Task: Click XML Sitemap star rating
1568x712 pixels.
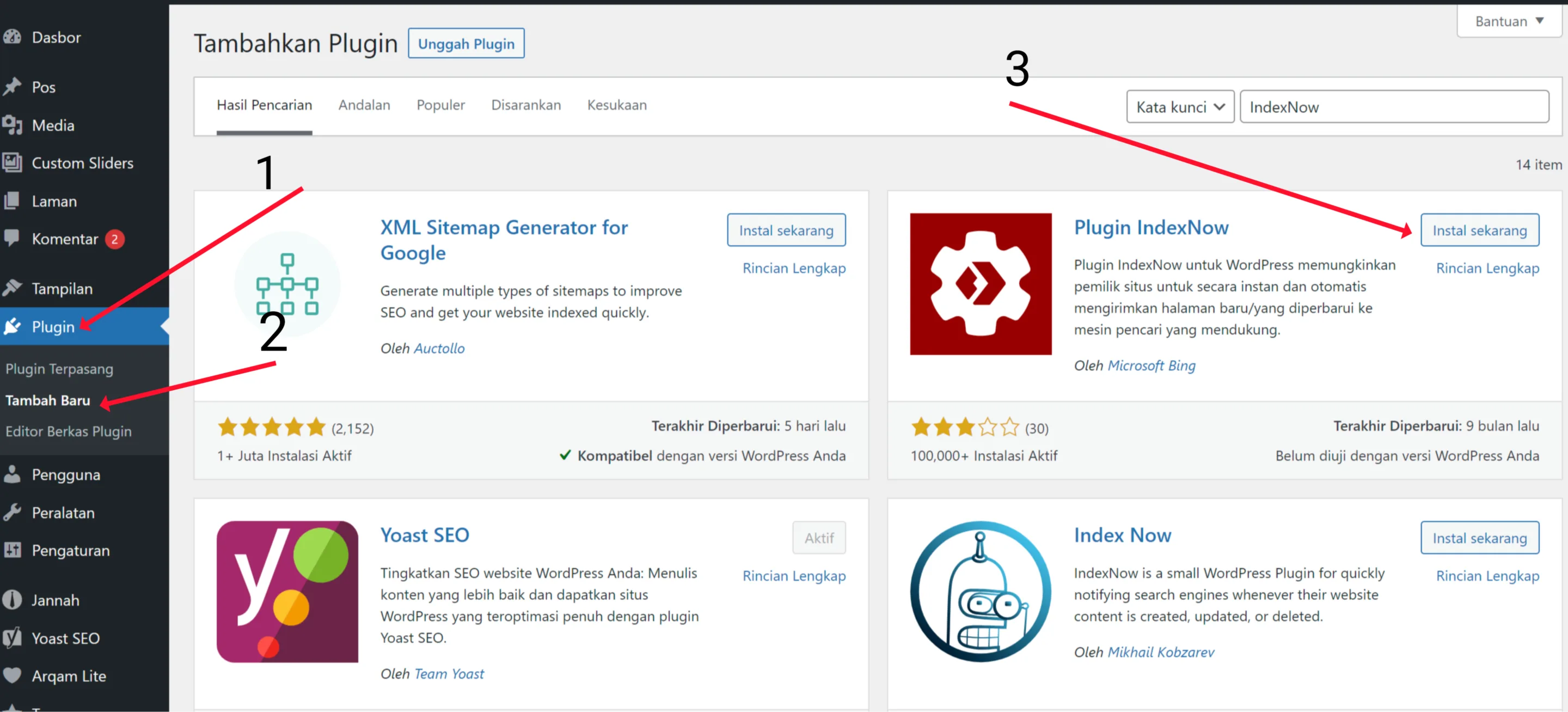Action: (x=272, y=428)
